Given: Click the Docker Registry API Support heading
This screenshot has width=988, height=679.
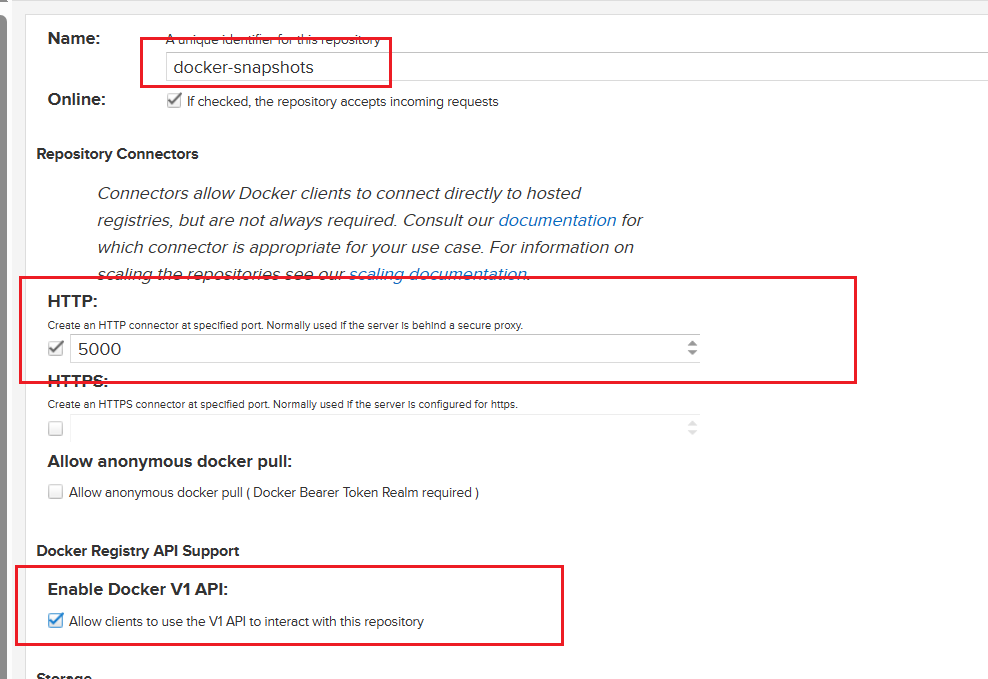Looking at the screenshot, I should [x=138, y=551].
